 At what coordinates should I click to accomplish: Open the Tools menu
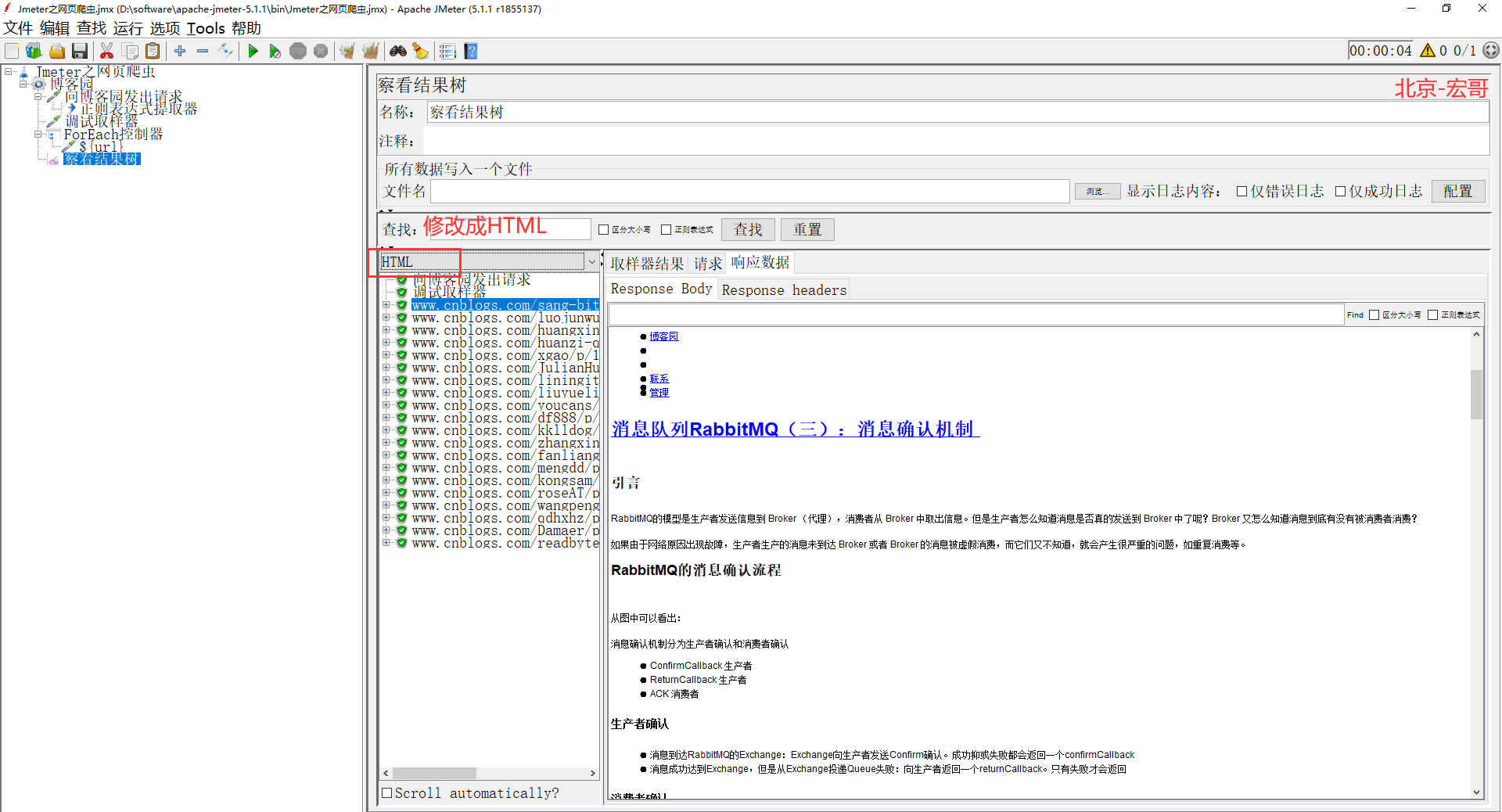coord(206,28)
